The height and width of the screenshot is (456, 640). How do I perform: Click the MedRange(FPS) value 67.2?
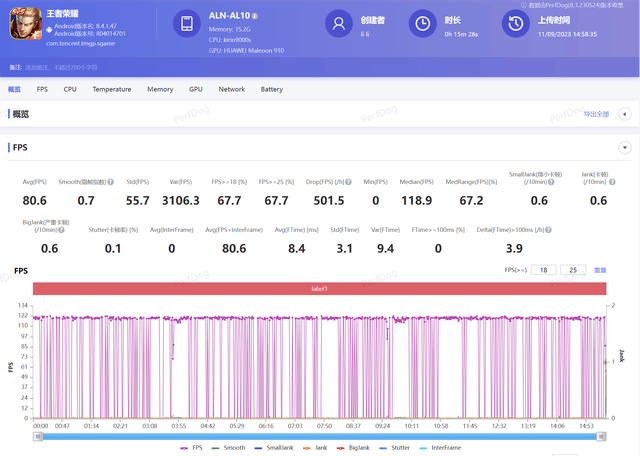[x=471, y=200]
